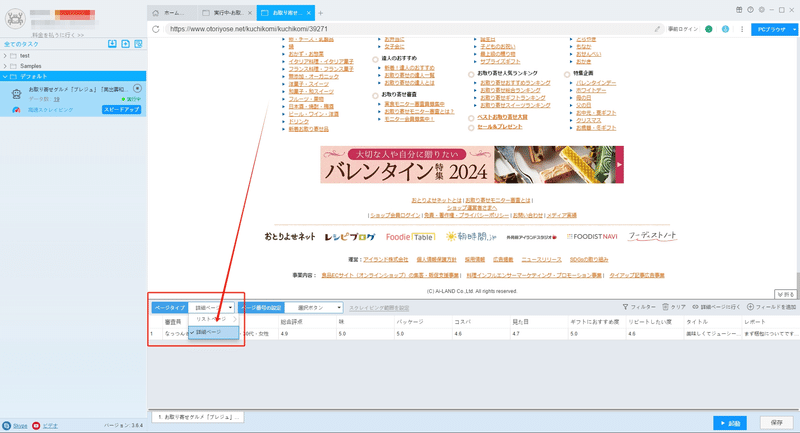
Task: Click the help circle icon in the title bar
Action: 750,10
